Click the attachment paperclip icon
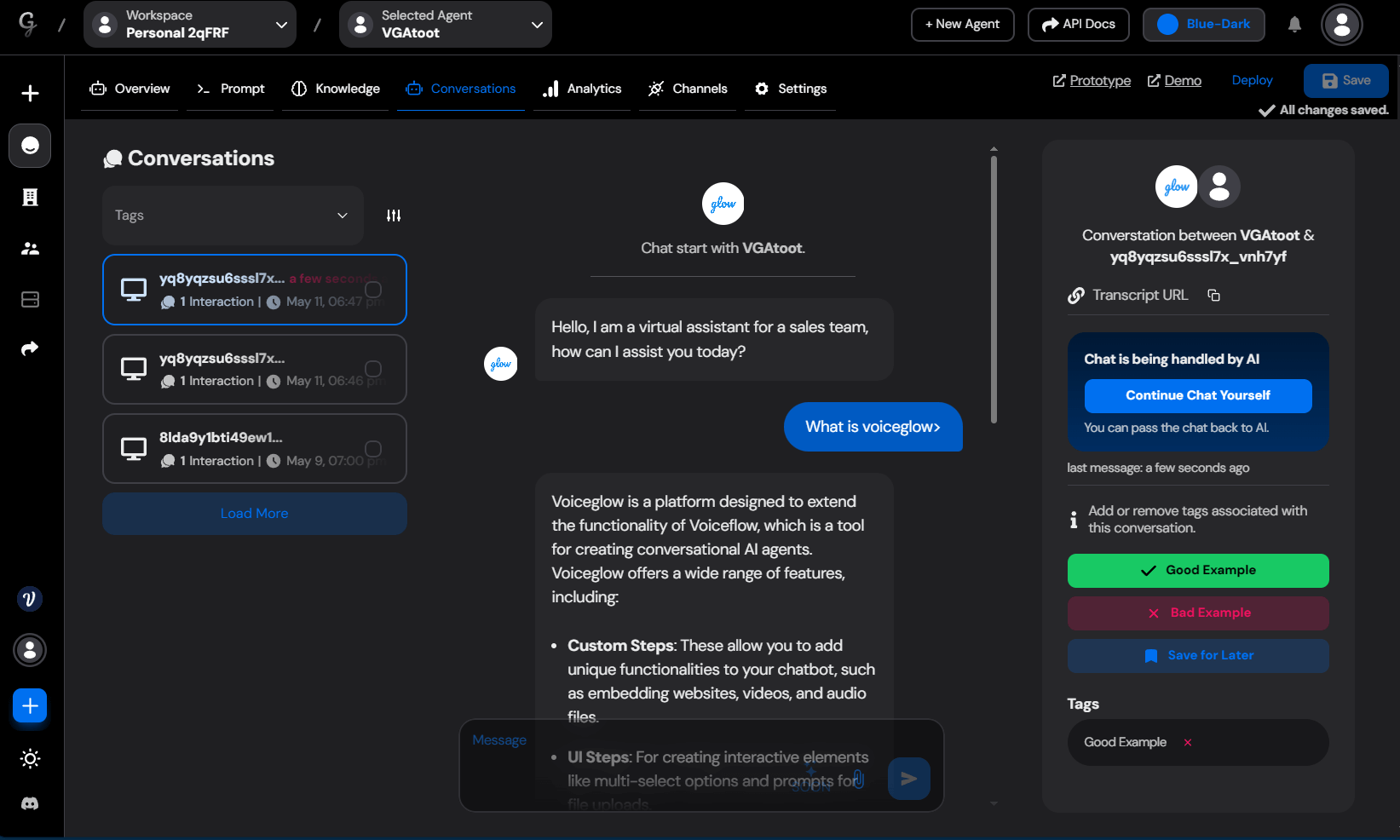 [x=859, y=779]
